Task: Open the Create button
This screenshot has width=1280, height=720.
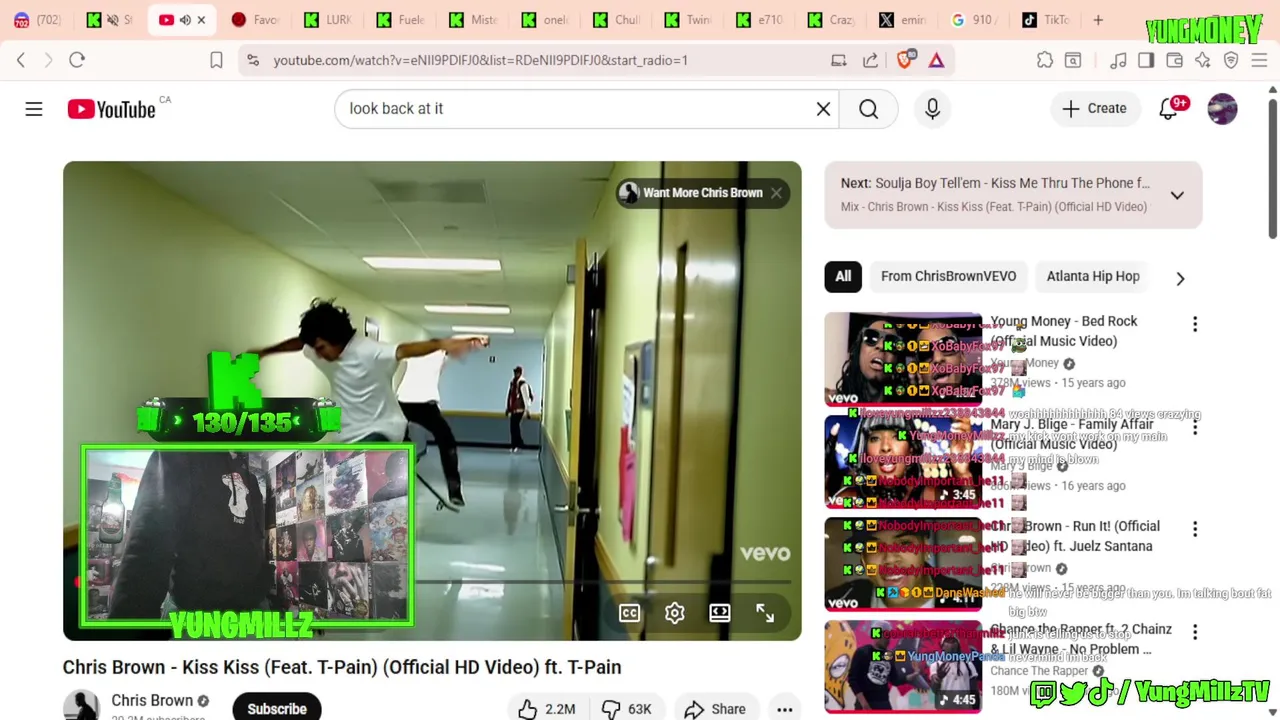Action: click(1094, 109)
